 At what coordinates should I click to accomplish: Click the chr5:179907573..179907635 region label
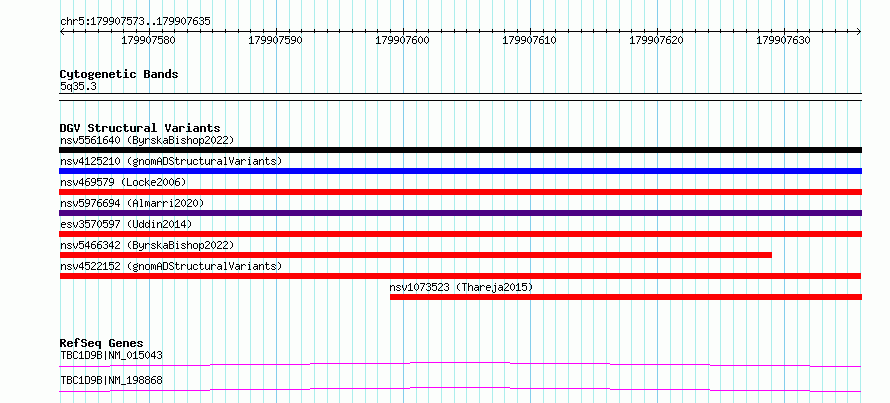coord(135,22)
